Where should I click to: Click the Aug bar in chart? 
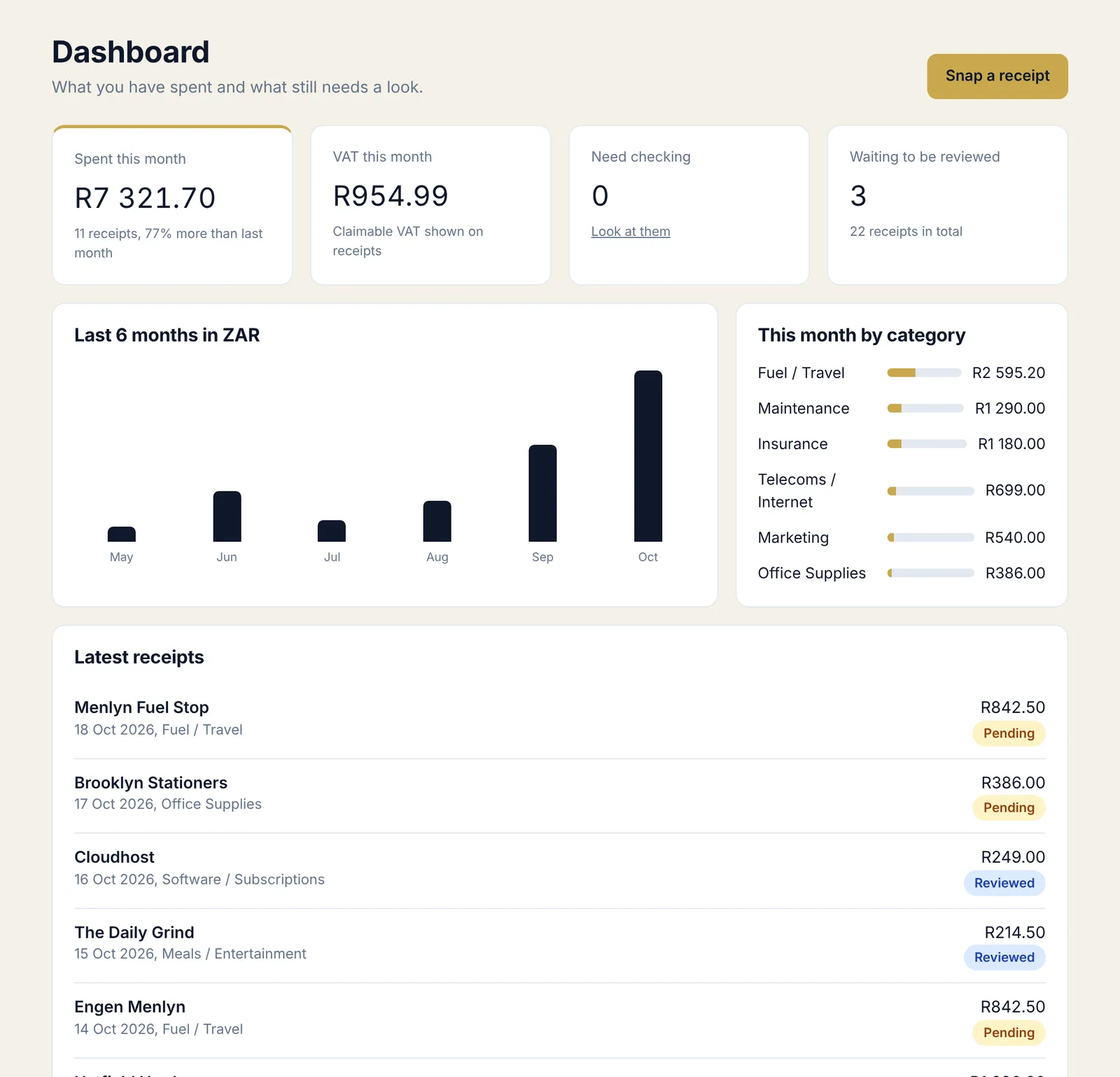point(437,521)
